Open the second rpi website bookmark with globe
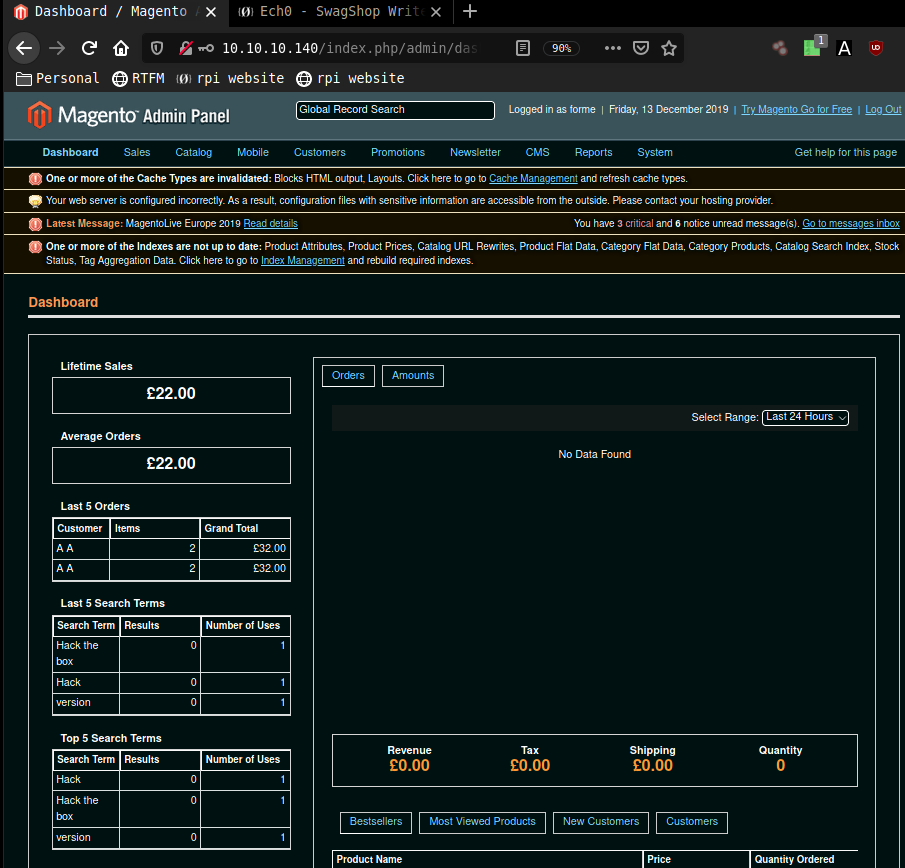This screenshot has width=905, height=868. tap(350, 78)
